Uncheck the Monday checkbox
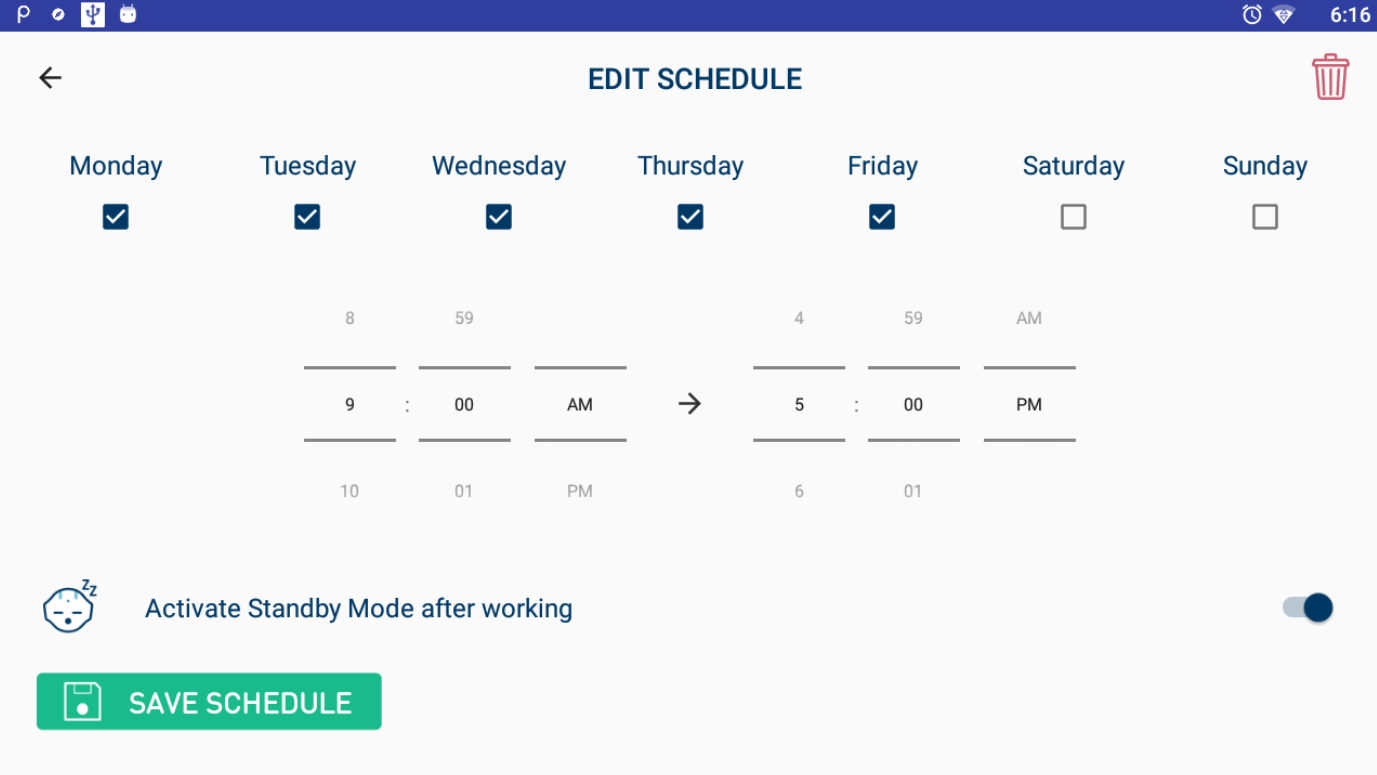The width and height of the screenshot is (1377, 775). click(x=116, y=217)
